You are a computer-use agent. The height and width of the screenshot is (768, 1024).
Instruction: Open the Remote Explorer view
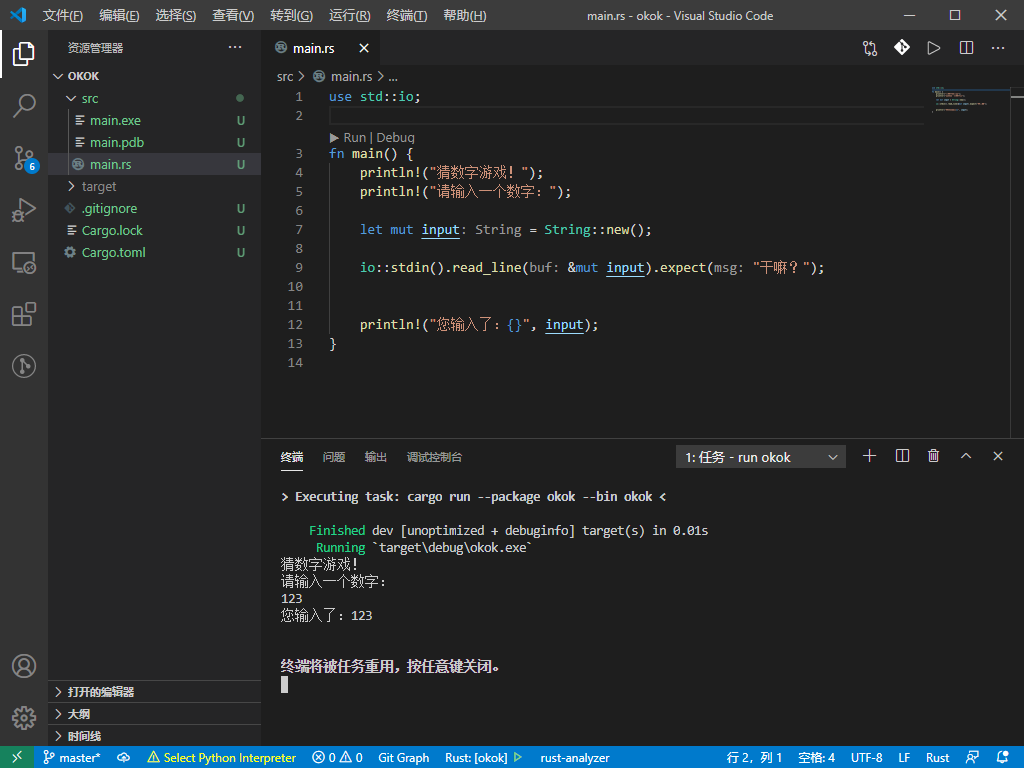[x=24, y=263]
